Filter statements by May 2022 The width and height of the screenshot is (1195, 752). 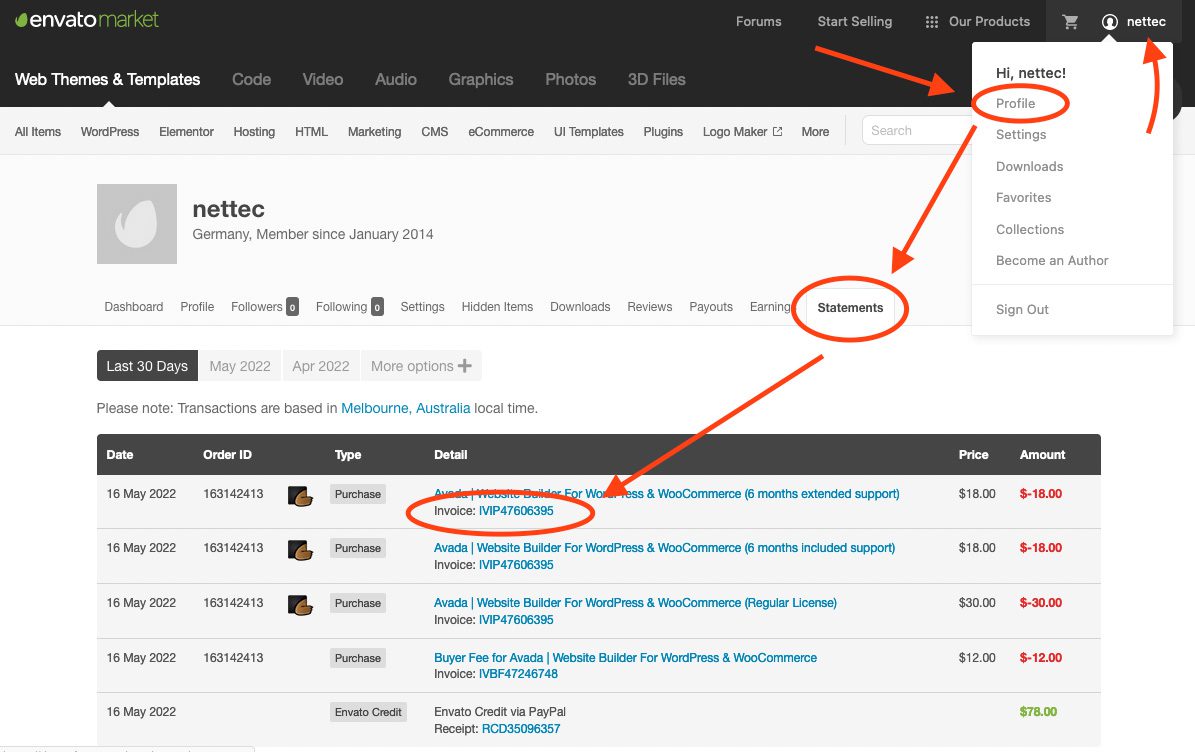click(240, 366)
